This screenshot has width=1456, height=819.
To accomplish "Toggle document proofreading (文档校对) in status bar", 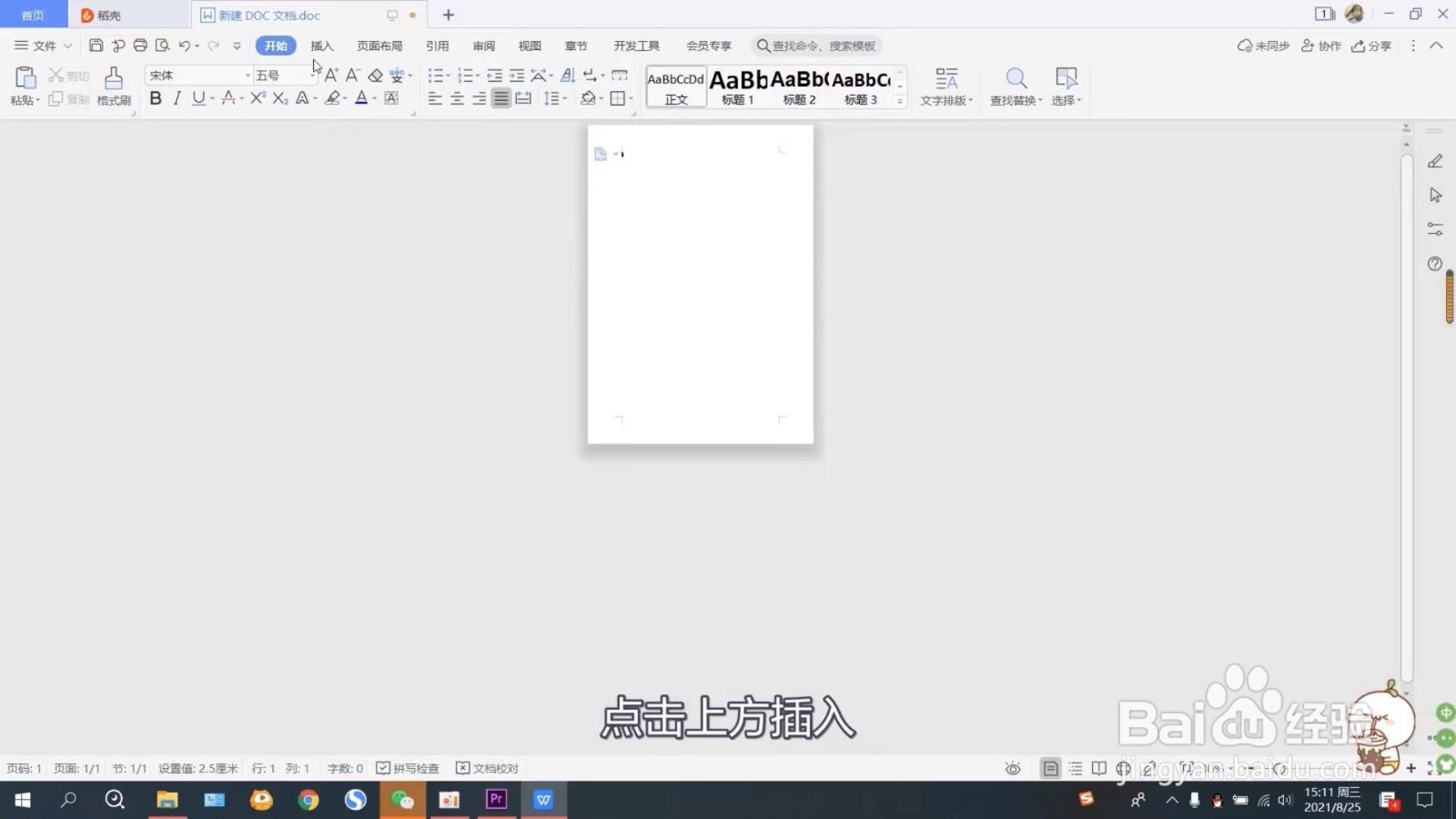I will tap(487, 769).
